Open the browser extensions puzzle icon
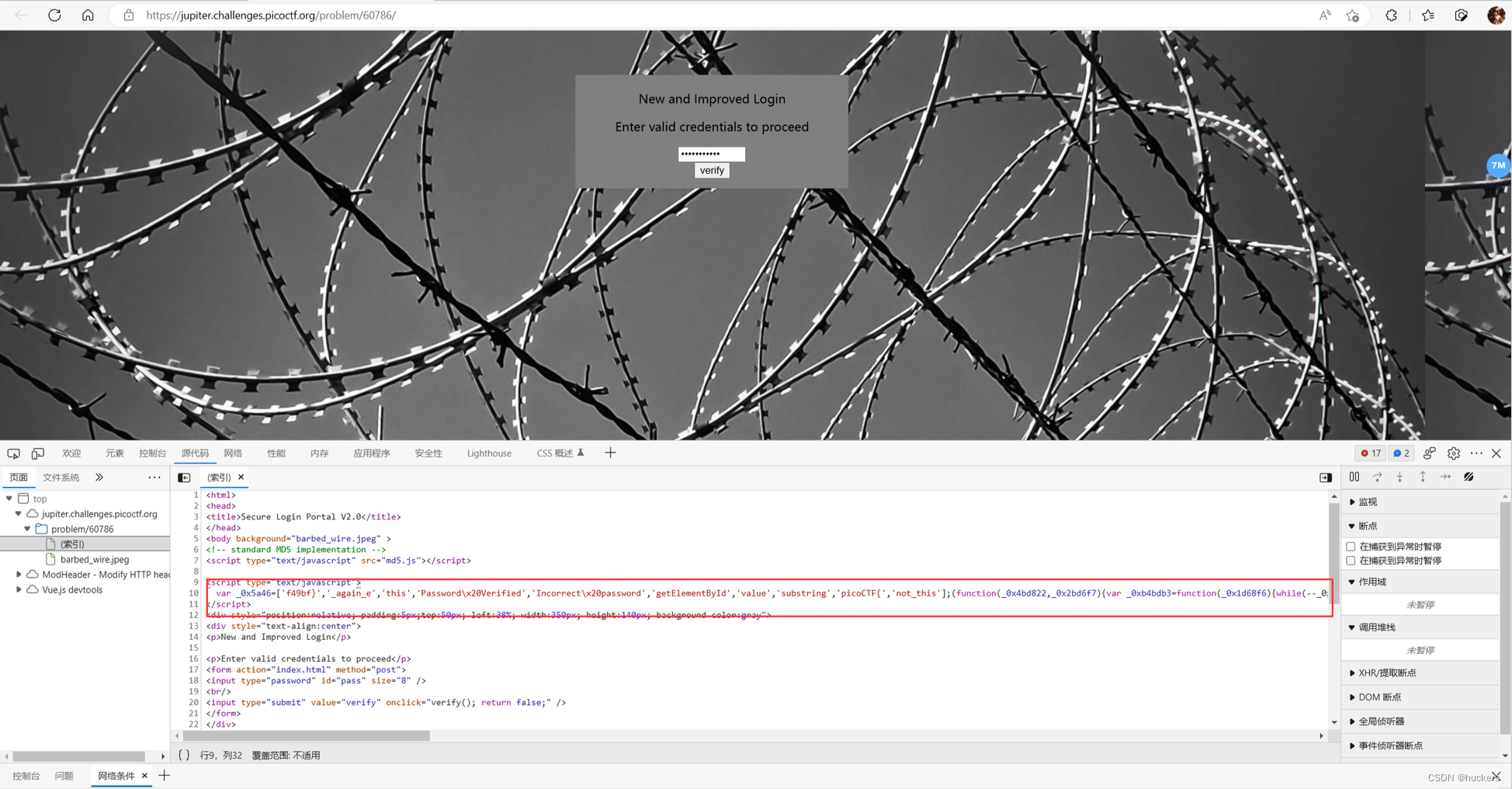Viewport: 1512px width, 789px height. 1392,16
